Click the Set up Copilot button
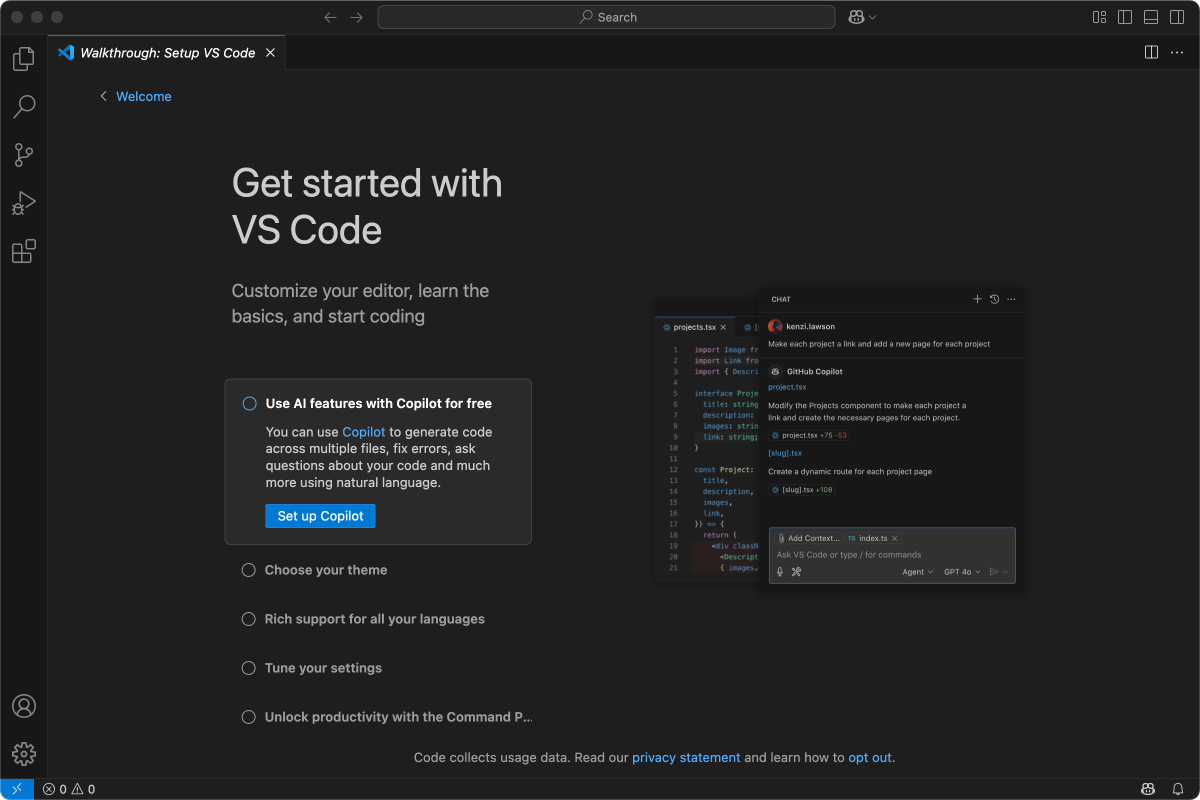This screenshot has width=1200, height=800. click(320, 516)
